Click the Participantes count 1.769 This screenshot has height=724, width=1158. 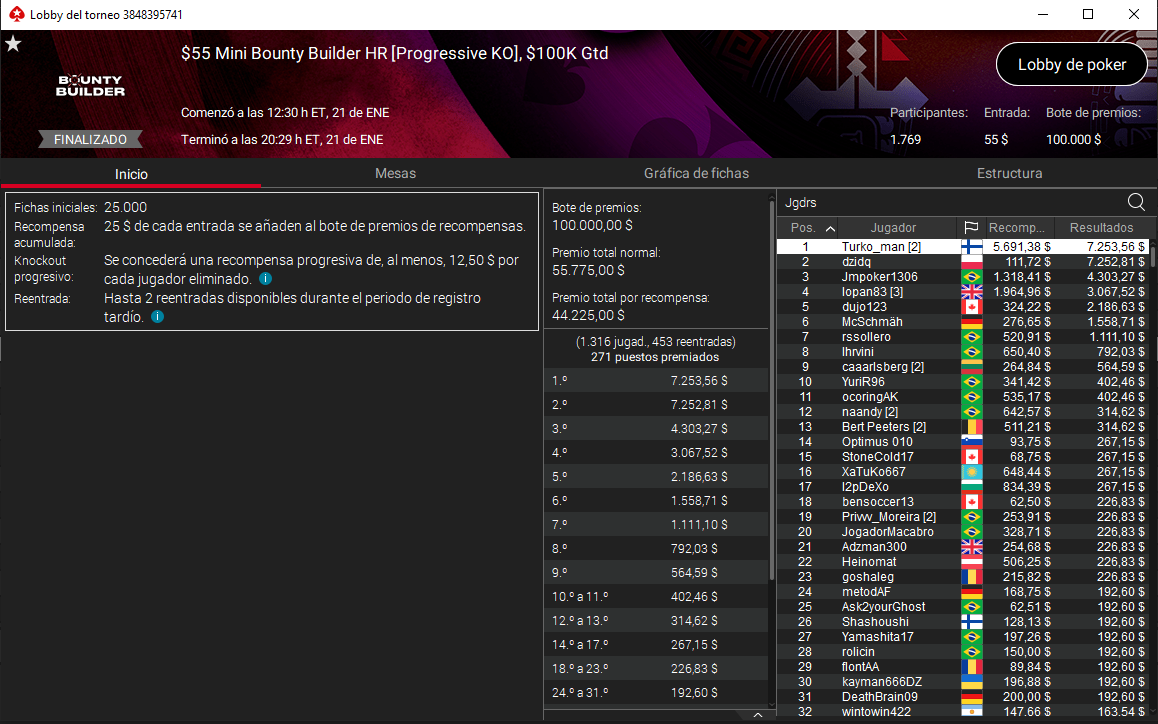click(x=905, y=140)
